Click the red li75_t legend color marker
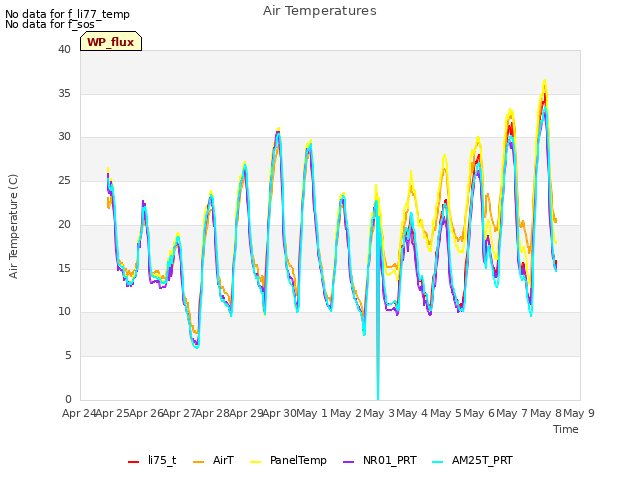The height and width of the screenshot is (480, 640). point(133,462)
